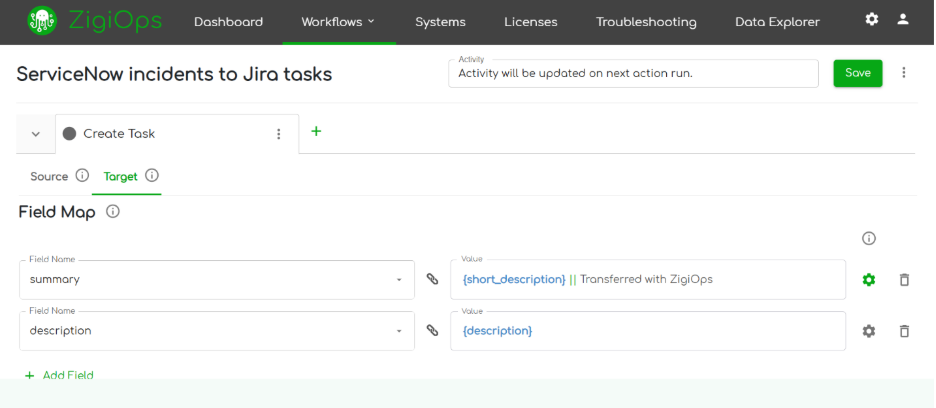936x408 pixels.
Task: Click the ZigiOps octopus logo
Action: pyautogui.click(x=42, y=21)
